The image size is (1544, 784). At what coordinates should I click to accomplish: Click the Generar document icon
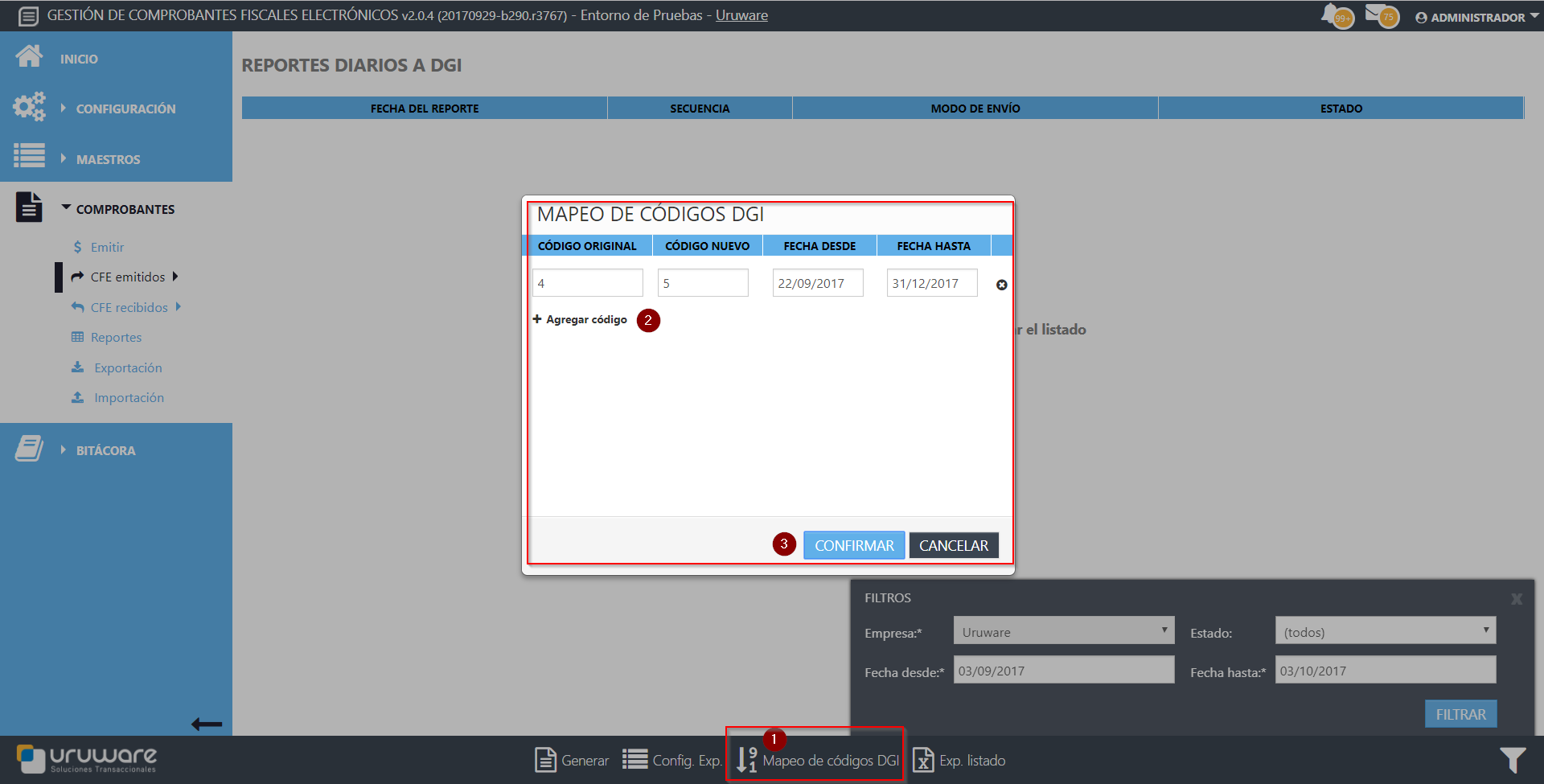coord(546,760)
